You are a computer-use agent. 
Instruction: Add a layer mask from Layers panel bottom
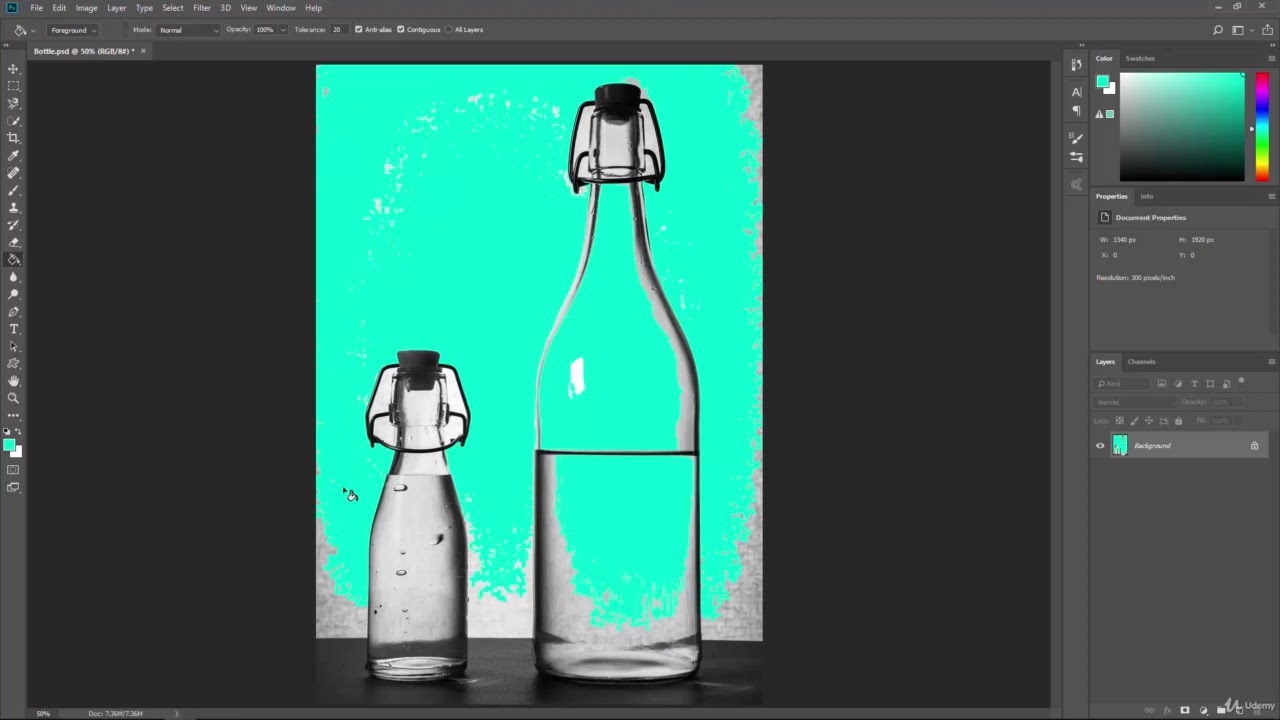click(1185, 710)
